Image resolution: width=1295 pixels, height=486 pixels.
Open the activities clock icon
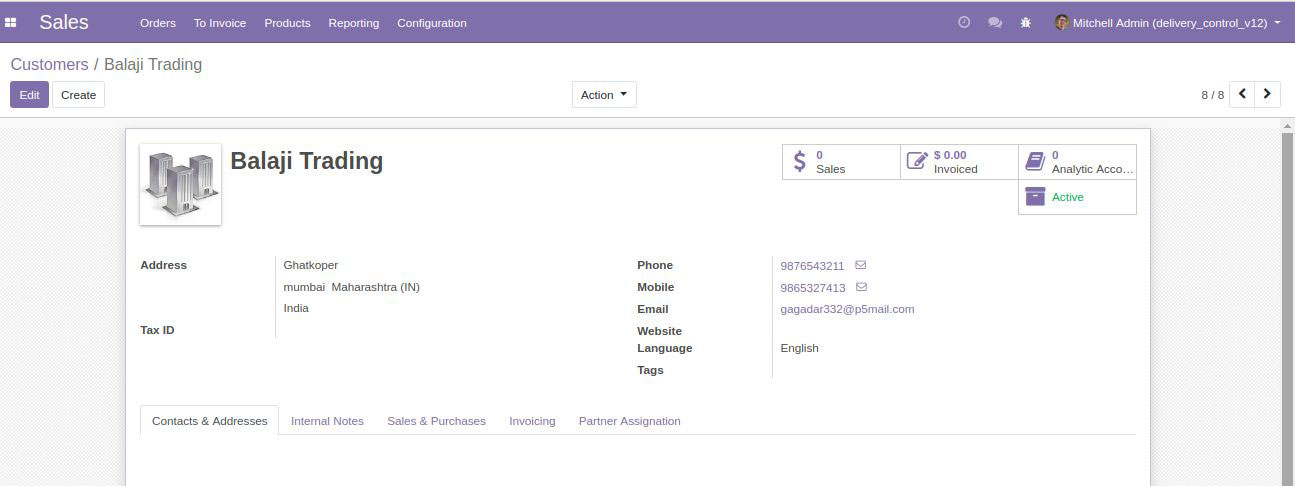(964, 22)
